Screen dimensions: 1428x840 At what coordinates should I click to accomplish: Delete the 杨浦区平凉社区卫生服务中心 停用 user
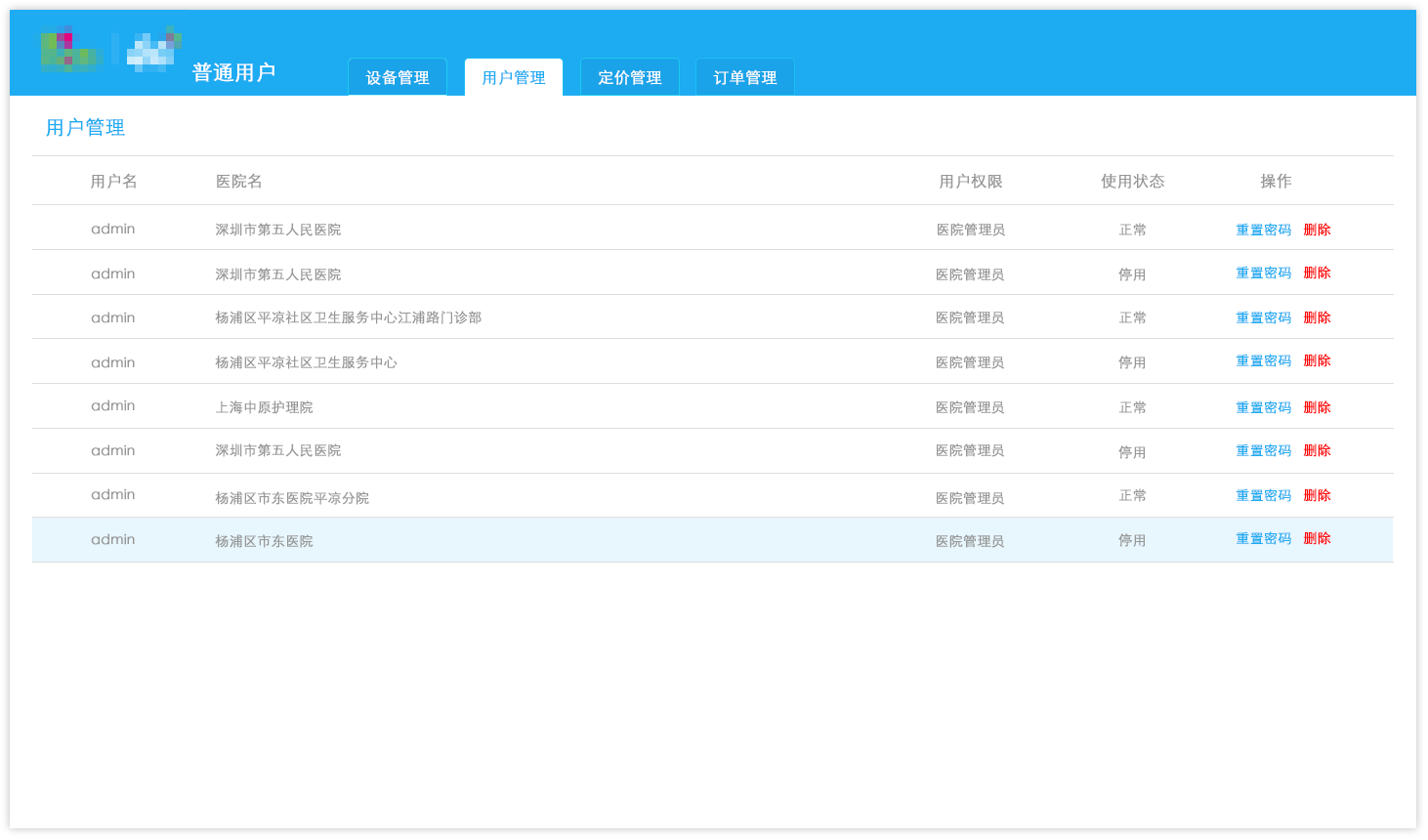click(1318, 360)
